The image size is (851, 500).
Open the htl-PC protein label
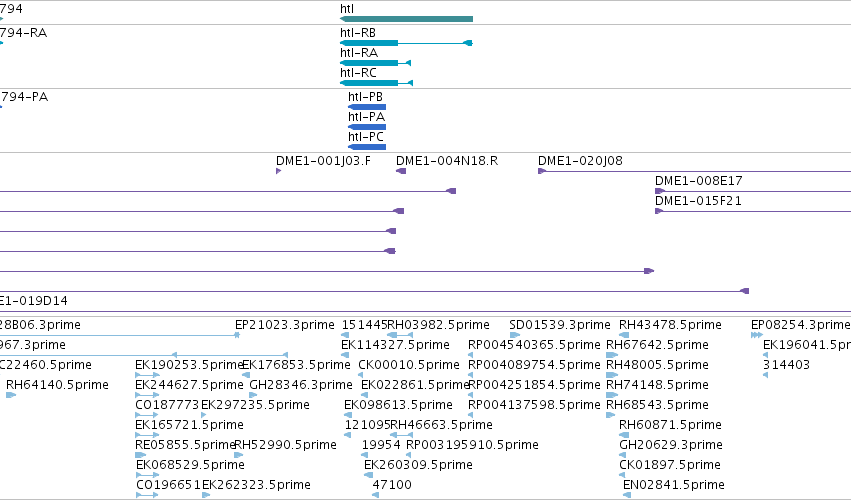click(366, 137)
